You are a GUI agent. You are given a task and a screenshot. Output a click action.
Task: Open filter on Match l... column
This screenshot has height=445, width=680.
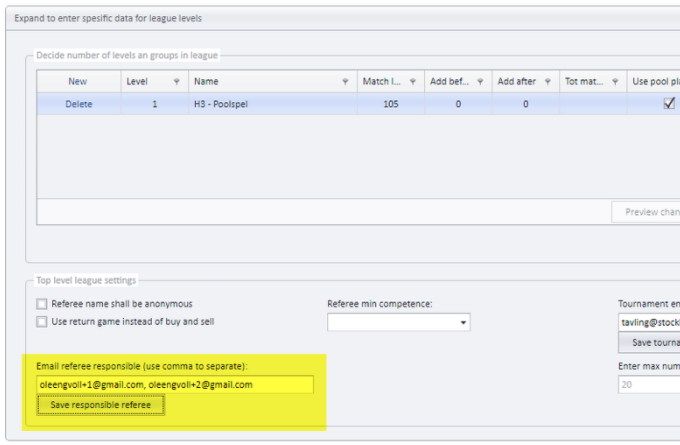(413, 82)
